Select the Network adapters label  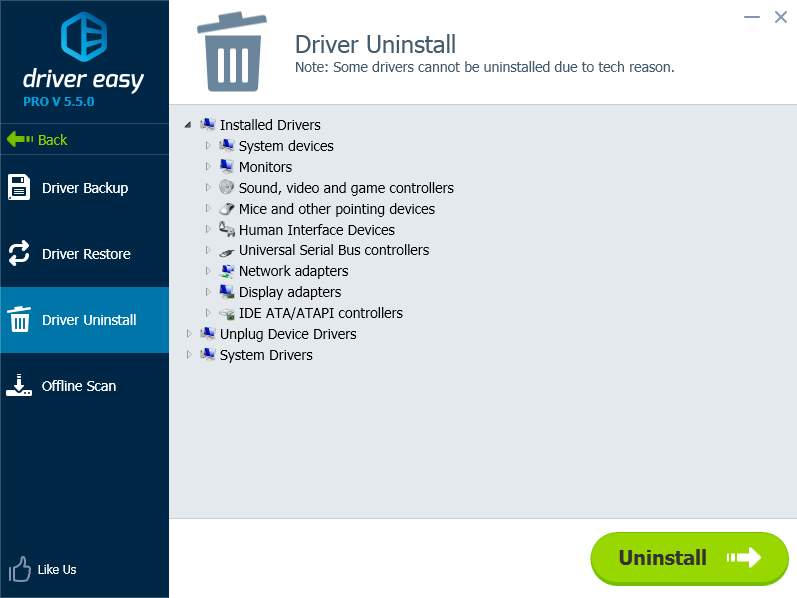[x=293, y=271]
